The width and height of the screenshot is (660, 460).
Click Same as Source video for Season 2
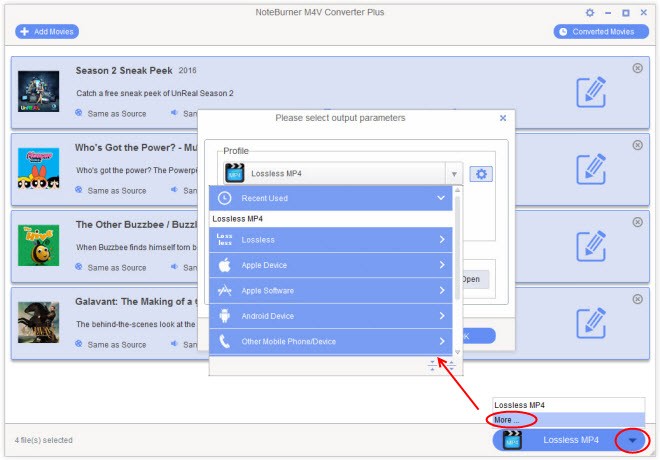pyautogui.click(x=117, y=114)
